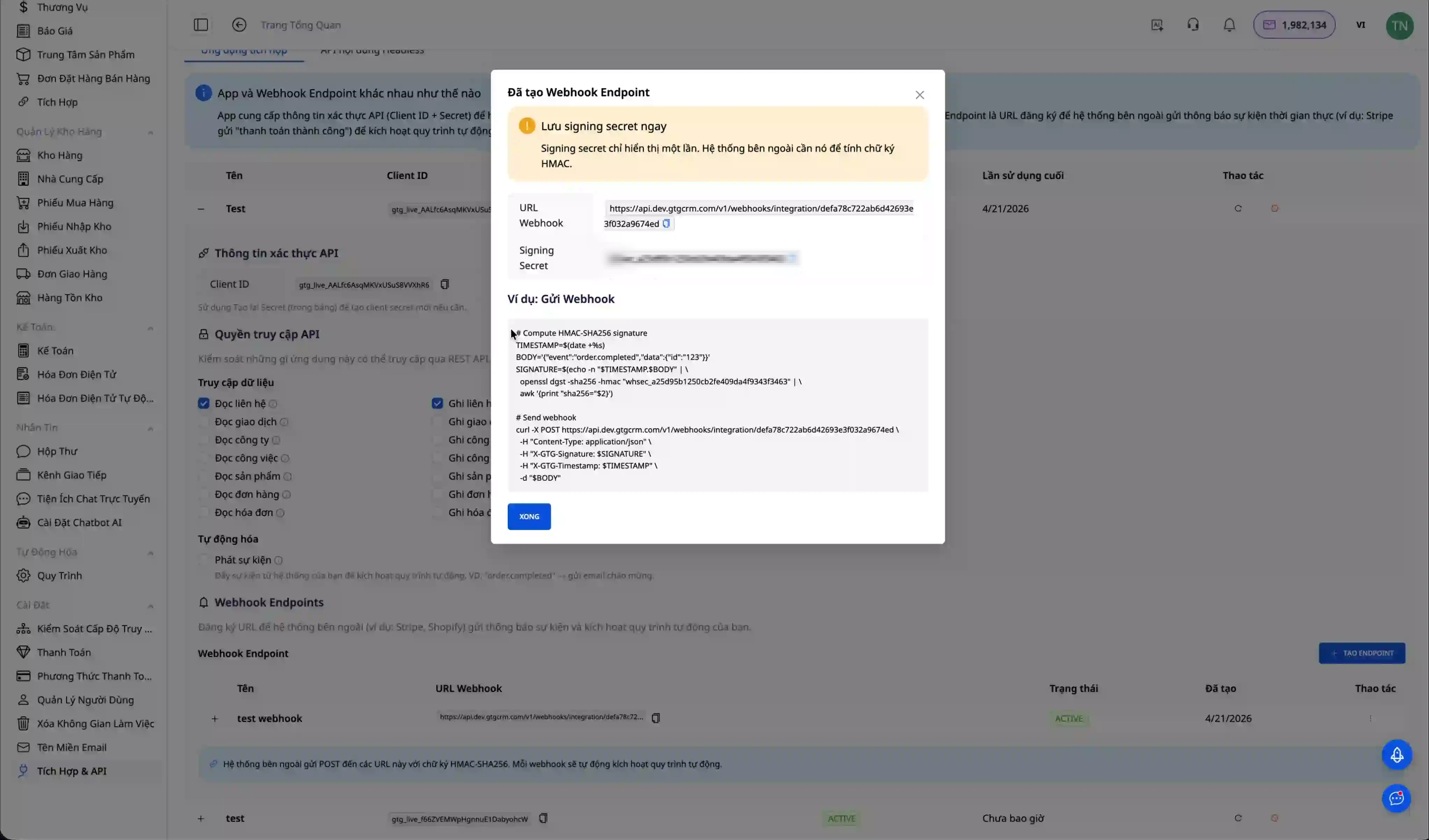Open Hộp Thư in the sidebar
1429x840 pixels.
click(57, 451)
